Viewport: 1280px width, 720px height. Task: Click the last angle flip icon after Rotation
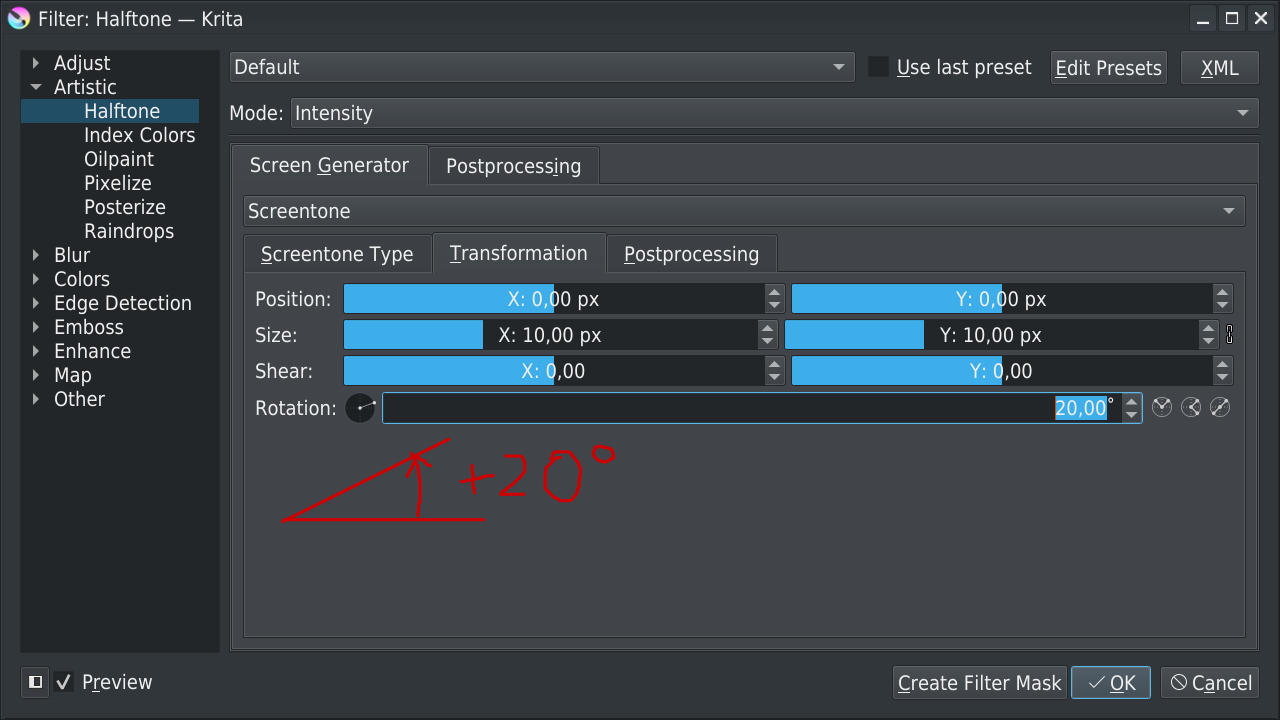pyautogui.click(x=1220, y=407)
